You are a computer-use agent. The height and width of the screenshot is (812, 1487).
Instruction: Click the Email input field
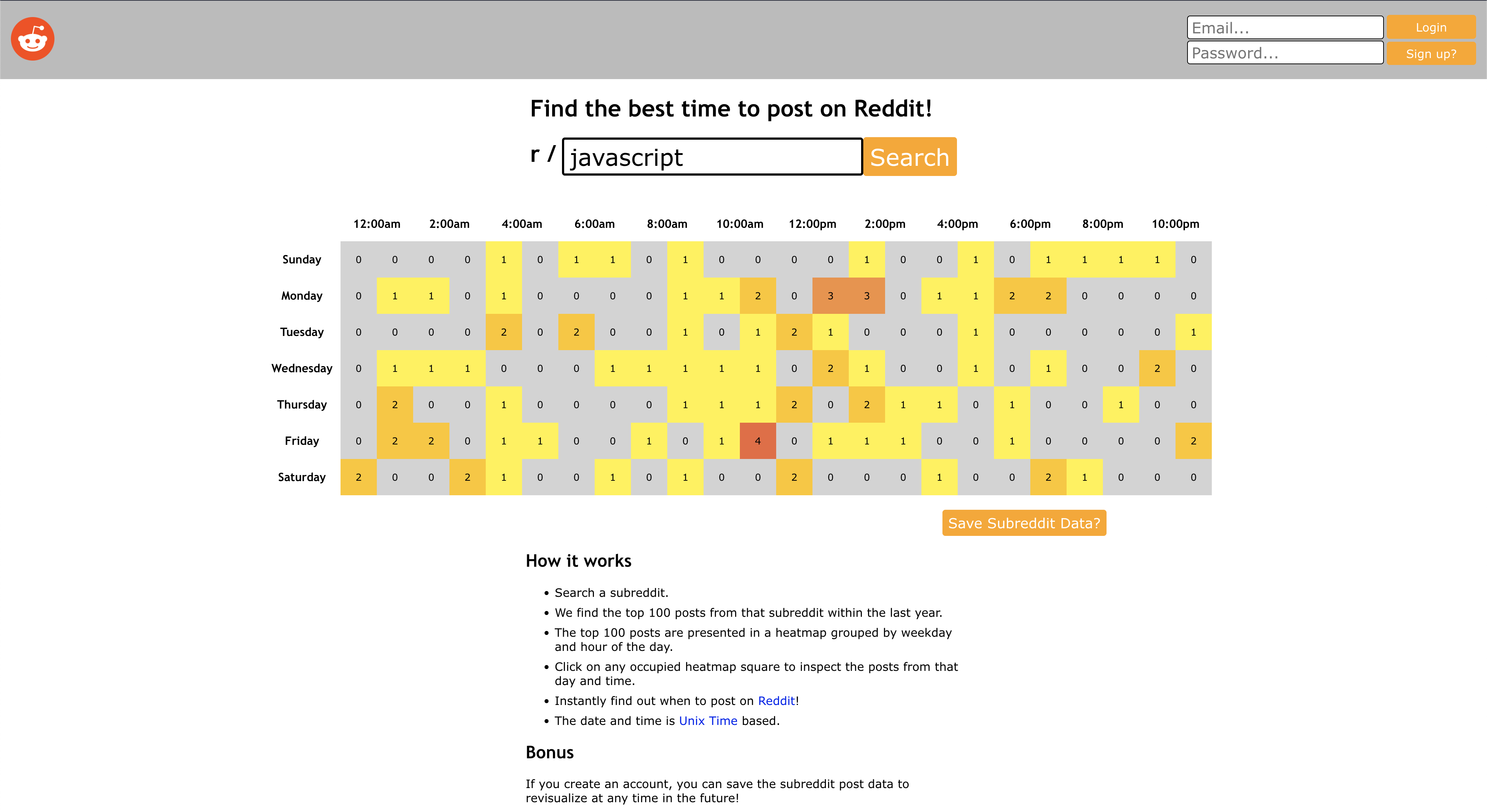click(x=1284, y=27)
